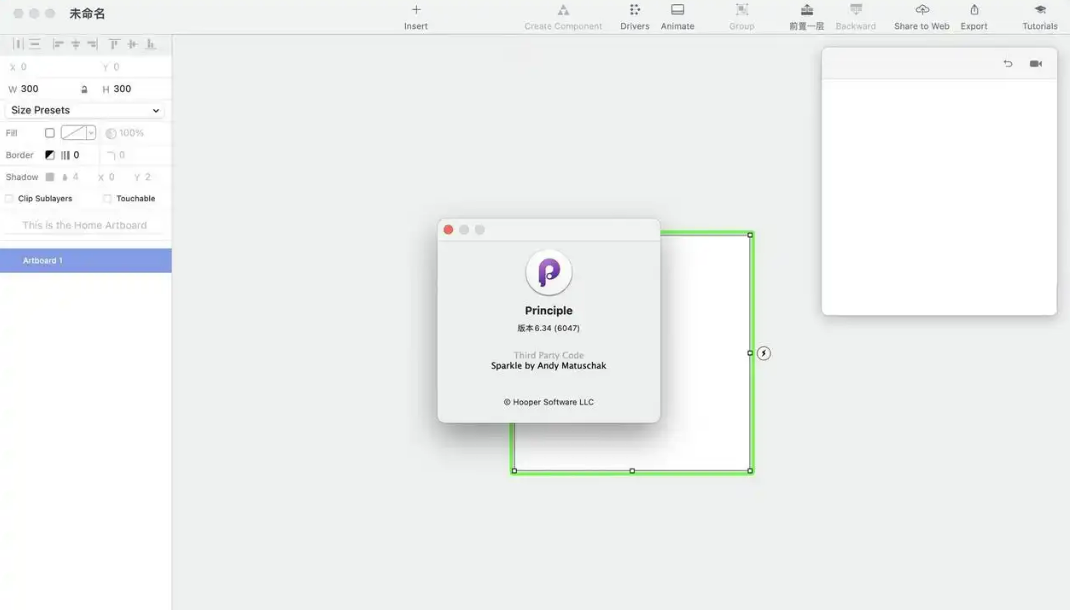This screenshot has height=610, width=1070.
Task: Align layers to horizontal center
Action: (75, 44)
